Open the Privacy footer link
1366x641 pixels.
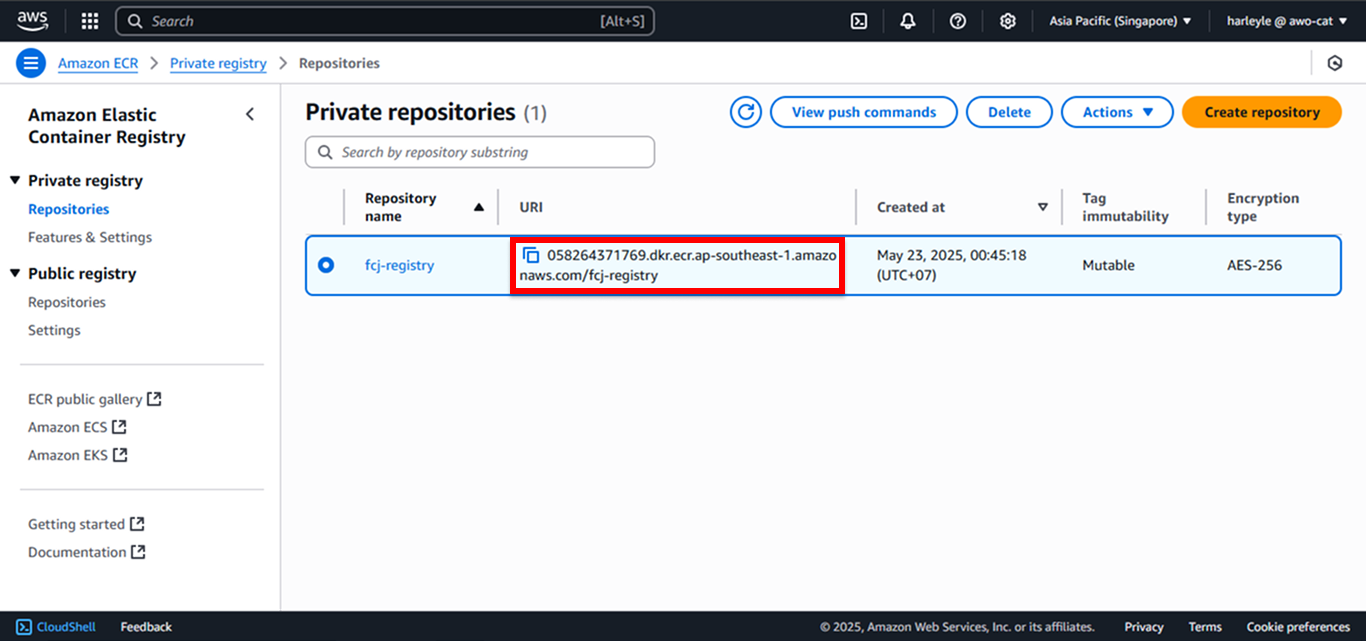pyautogui.click(x=1144, y=627)
